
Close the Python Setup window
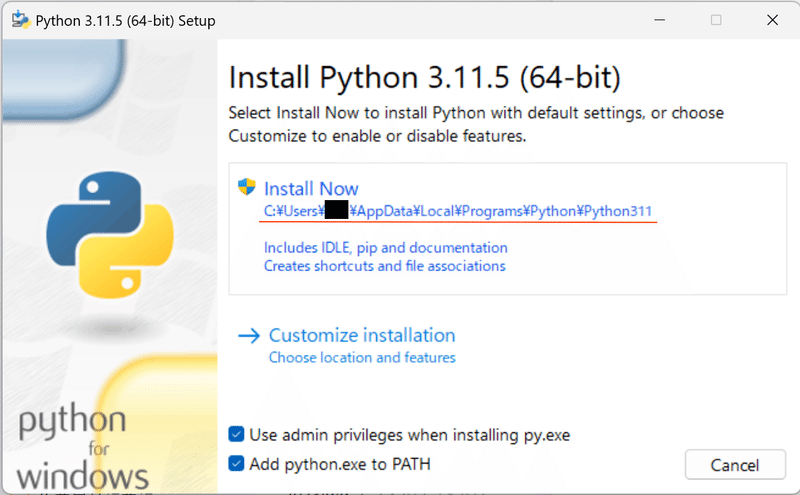point(772,20)
